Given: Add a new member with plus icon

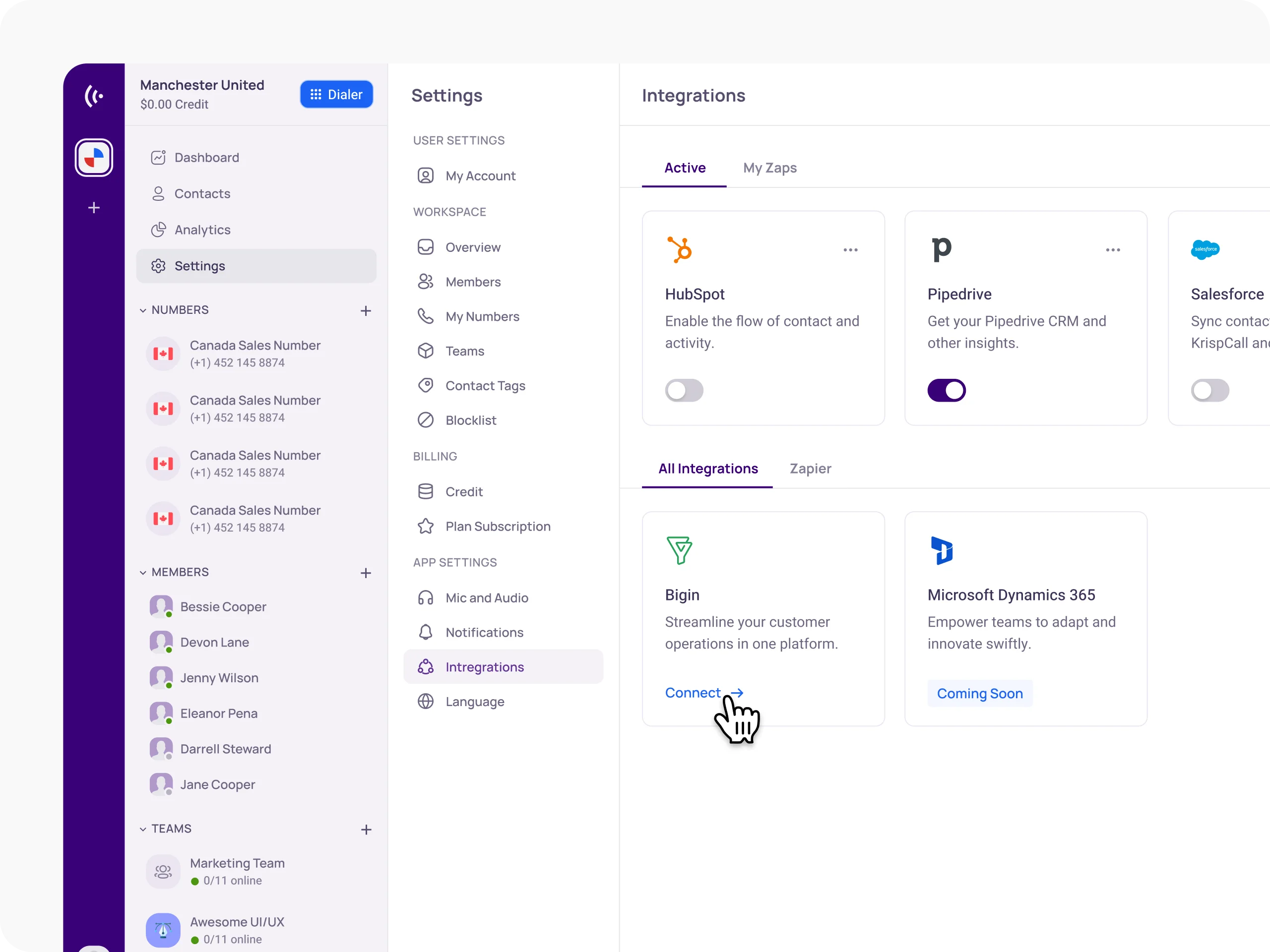Looking at the screenshot, I should 366,573.
